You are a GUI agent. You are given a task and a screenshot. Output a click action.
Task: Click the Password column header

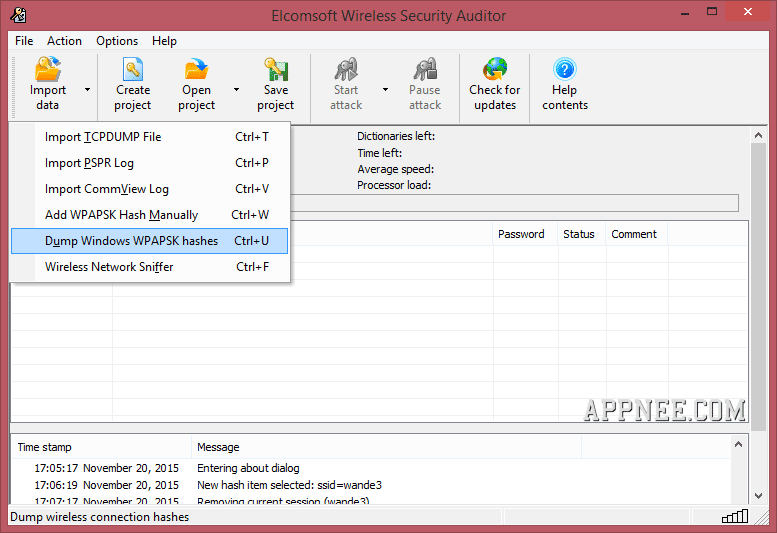[x=525, y=234]
